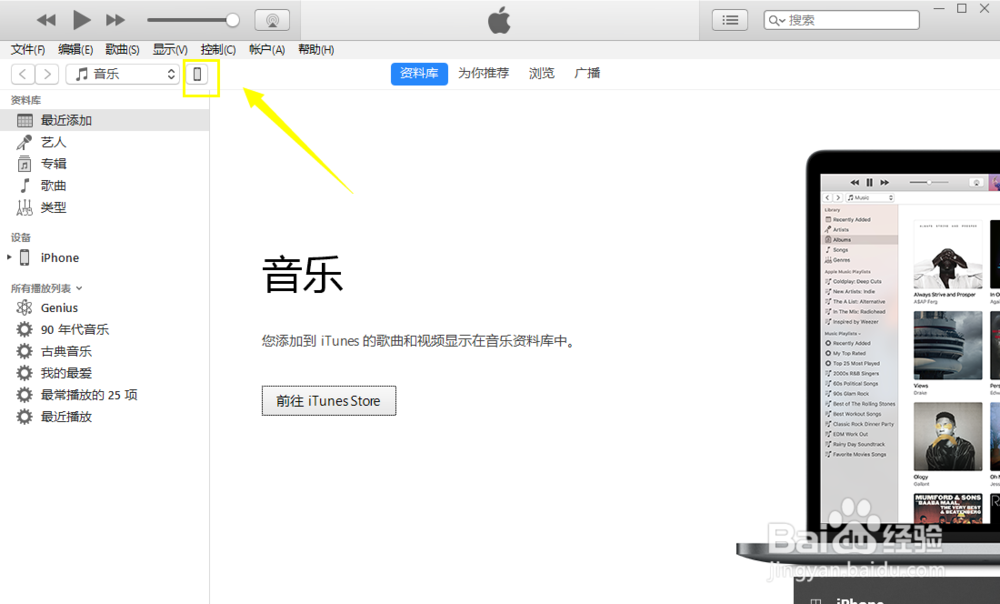Switch to the 广播 tab
1000x604 pixels.
click(587, 73)
